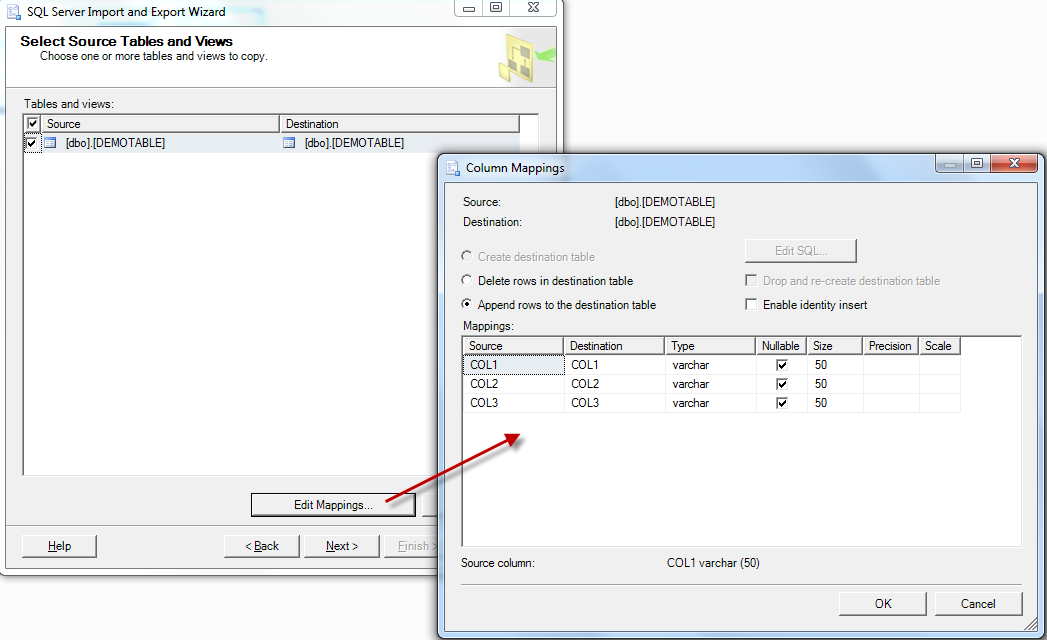Open Type dropdown cell for COL2
The height and width of the screenshot is (640, 1047).
tap(710, 384)
